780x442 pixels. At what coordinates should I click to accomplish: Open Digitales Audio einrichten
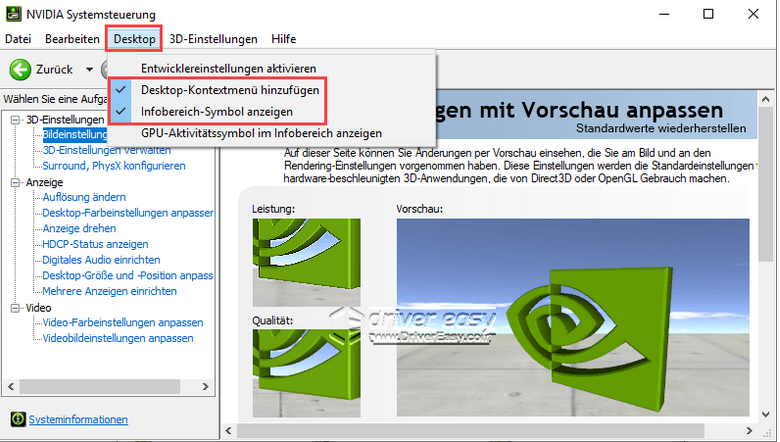point(101,260)
